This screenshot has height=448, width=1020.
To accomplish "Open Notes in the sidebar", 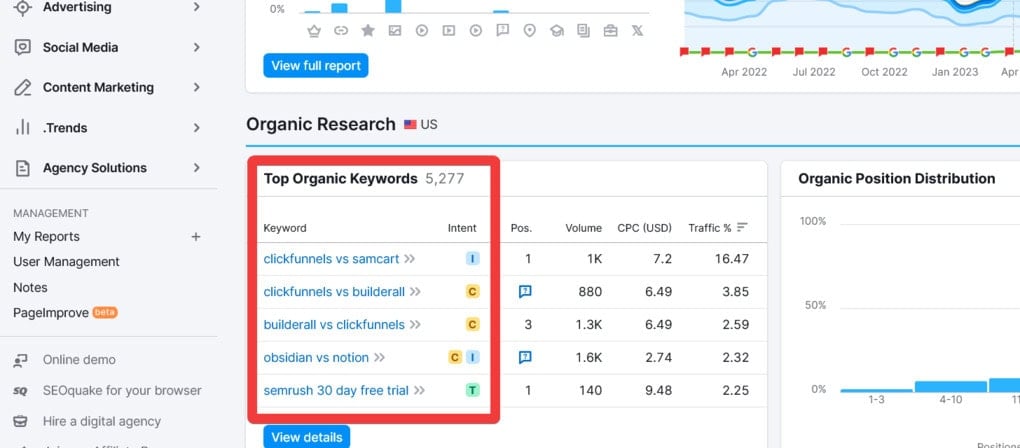I will pos(30,287).
